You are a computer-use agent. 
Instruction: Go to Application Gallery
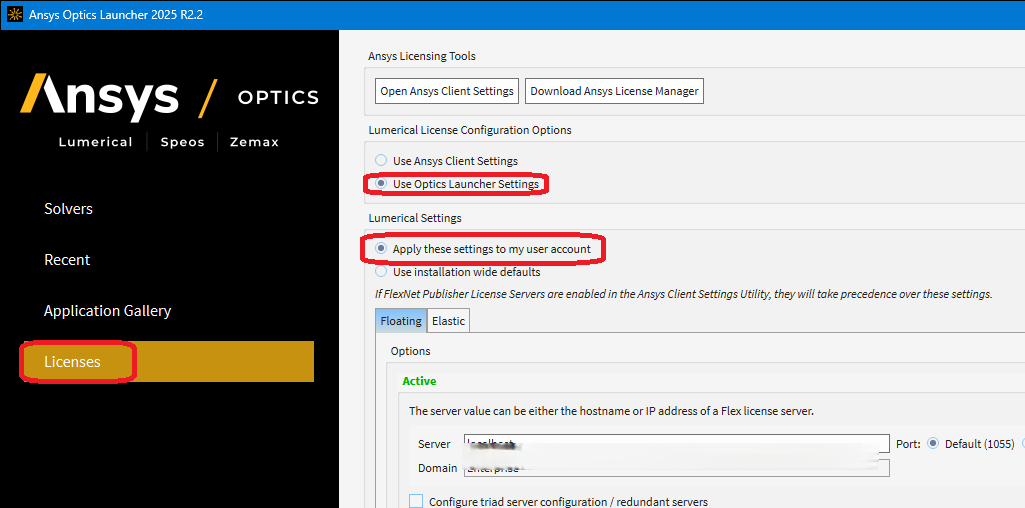[107, 311]
